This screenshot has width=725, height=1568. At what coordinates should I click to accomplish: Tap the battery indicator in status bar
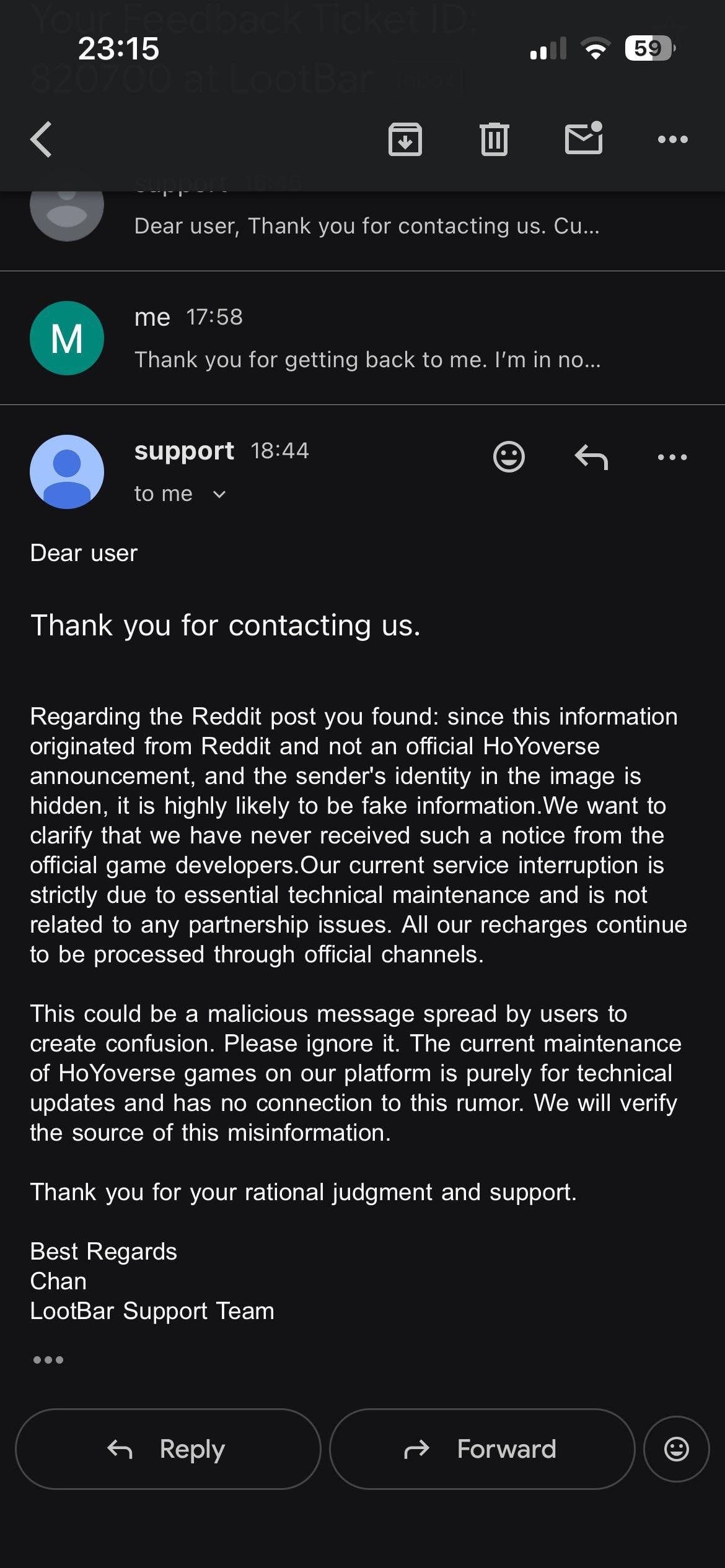pos(649,48)
